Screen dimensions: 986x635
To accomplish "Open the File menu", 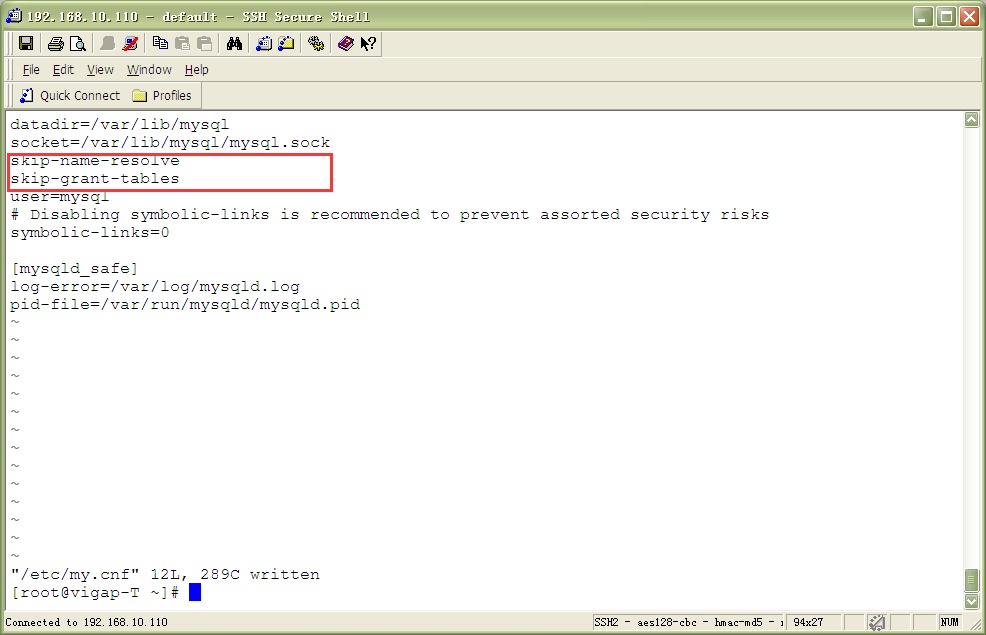I will pos(31,70).
